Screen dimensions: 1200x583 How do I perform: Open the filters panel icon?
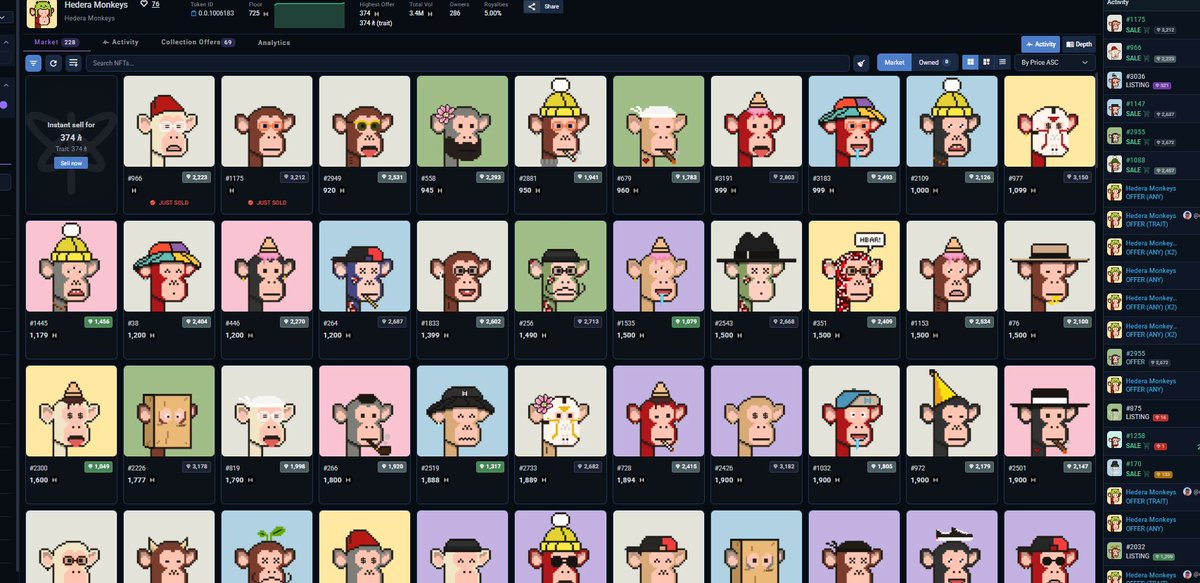[34, 63]
